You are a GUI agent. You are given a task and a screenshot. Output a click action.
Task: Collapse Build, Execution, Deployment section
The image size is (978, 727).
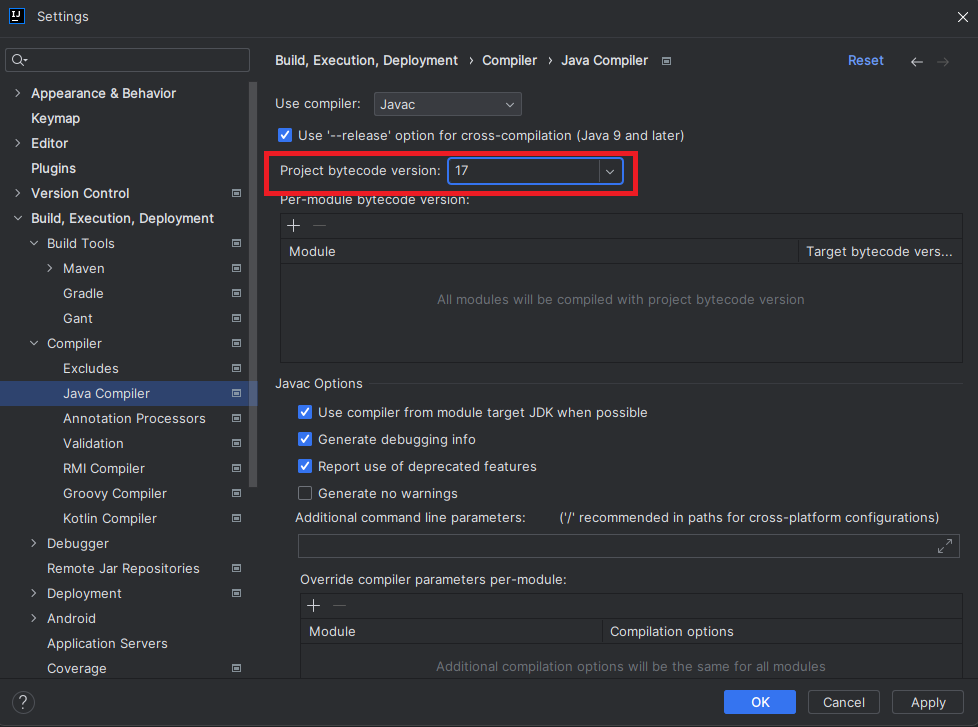(x=17, y=218)
